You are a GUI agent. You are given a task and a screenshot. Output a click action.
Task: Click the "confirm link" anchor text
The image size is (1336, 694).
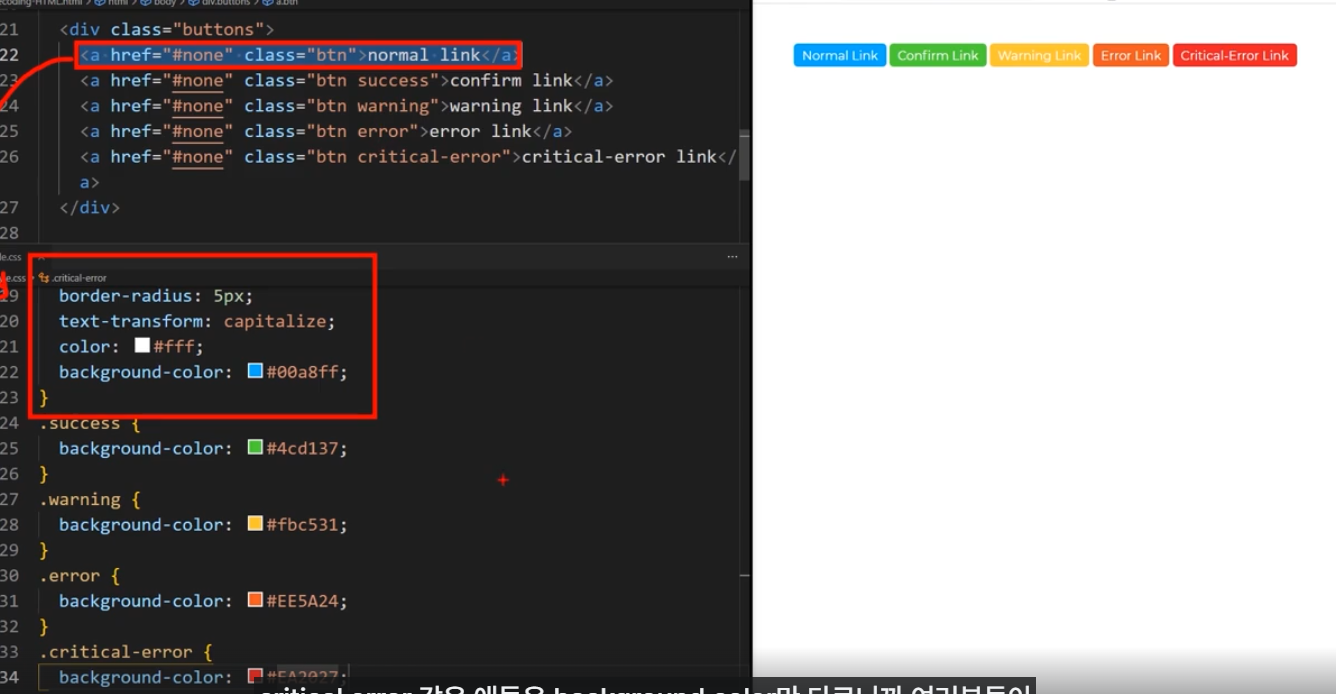point(511,80)
